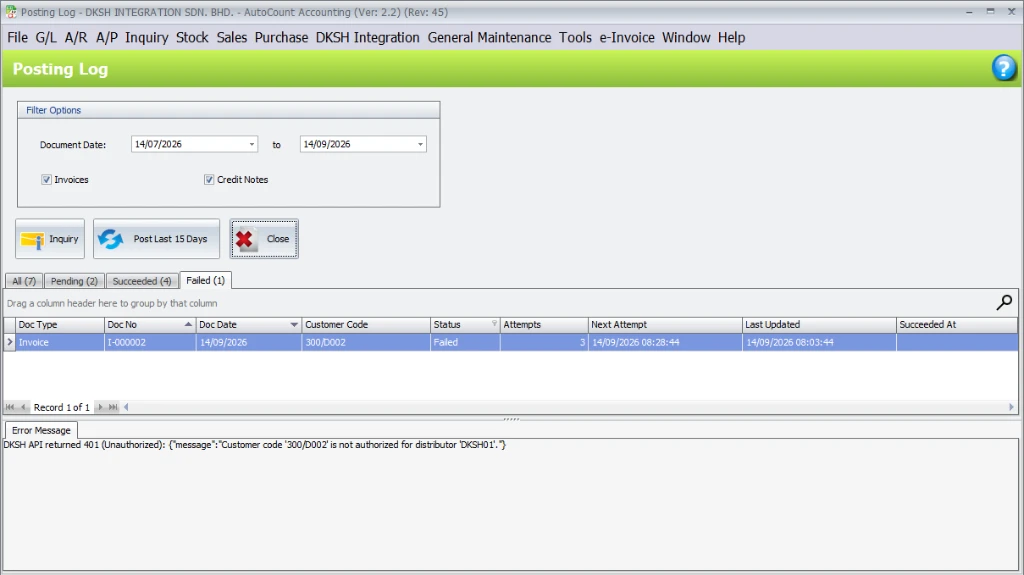Click the Last Updated column header
The image size is (1024, 575).
[819, 325]
